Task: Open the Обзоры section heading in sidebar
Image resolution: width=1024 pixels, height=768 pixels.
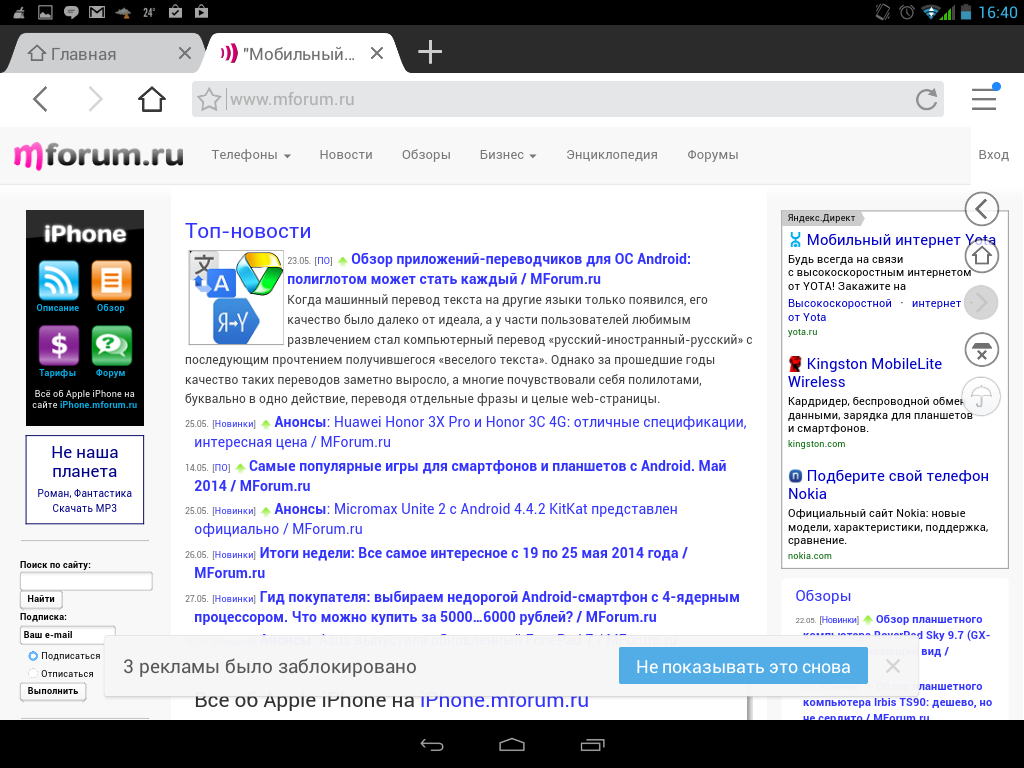Action: pyautogui.click(x=823, y=596)
